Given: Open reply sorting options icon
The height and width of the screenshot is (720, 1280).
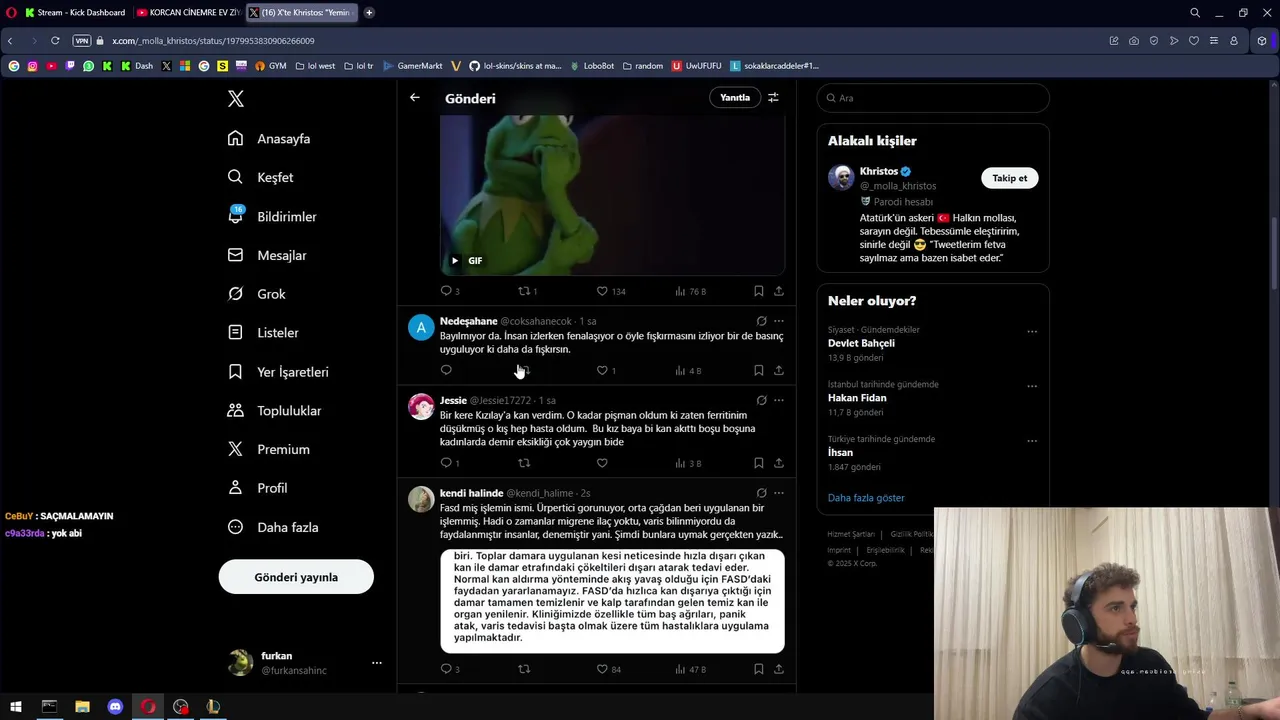Looking at the screenshot, I should click(773, 98).
